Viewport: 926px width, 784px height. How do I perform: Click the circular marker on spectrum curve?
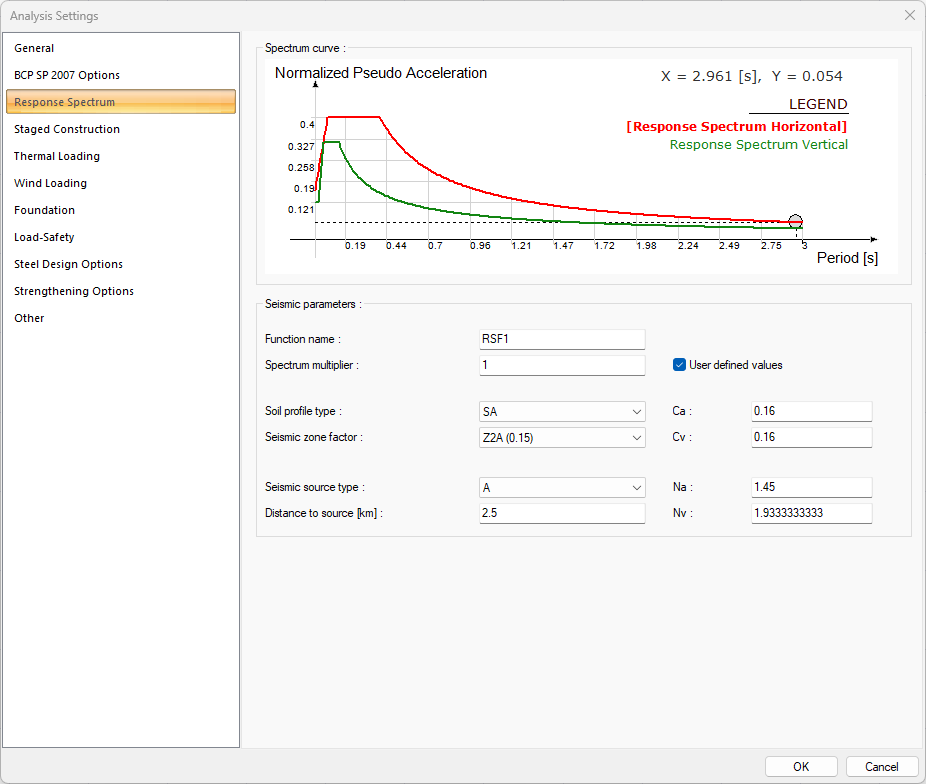click(795, 222)
